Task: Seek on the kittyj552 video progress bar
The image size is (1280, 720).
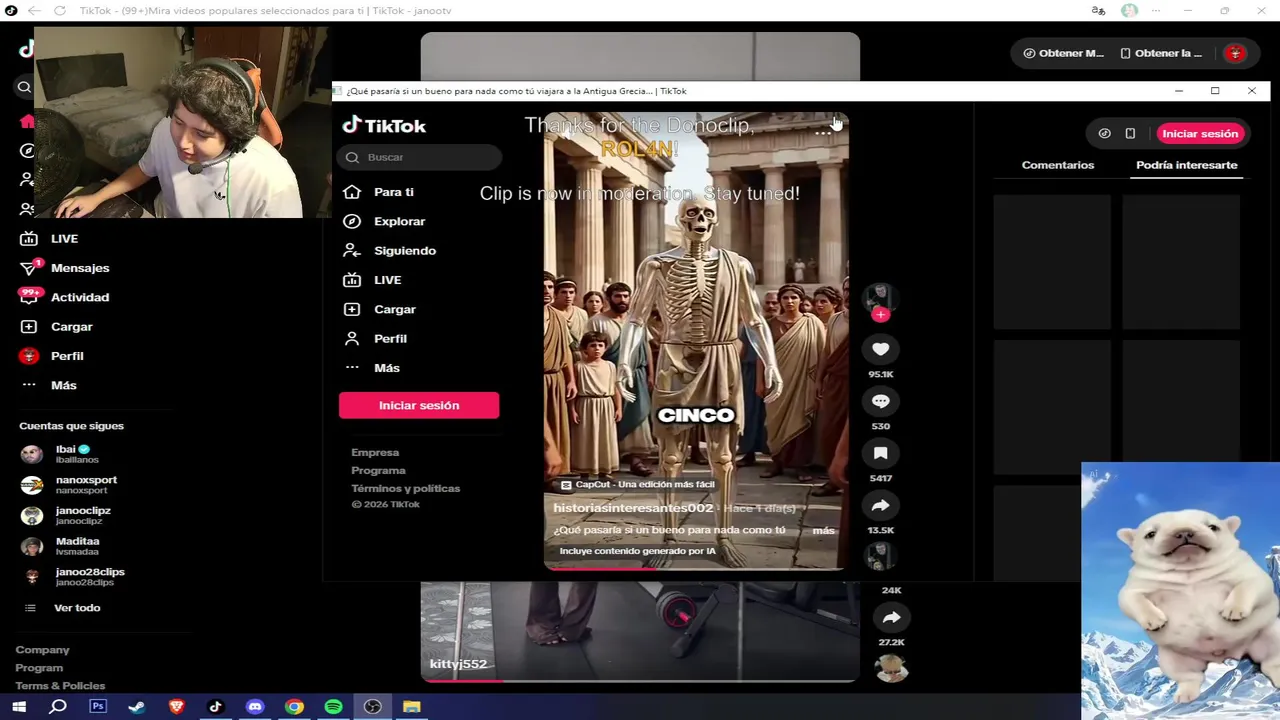Action: (640, 680)
